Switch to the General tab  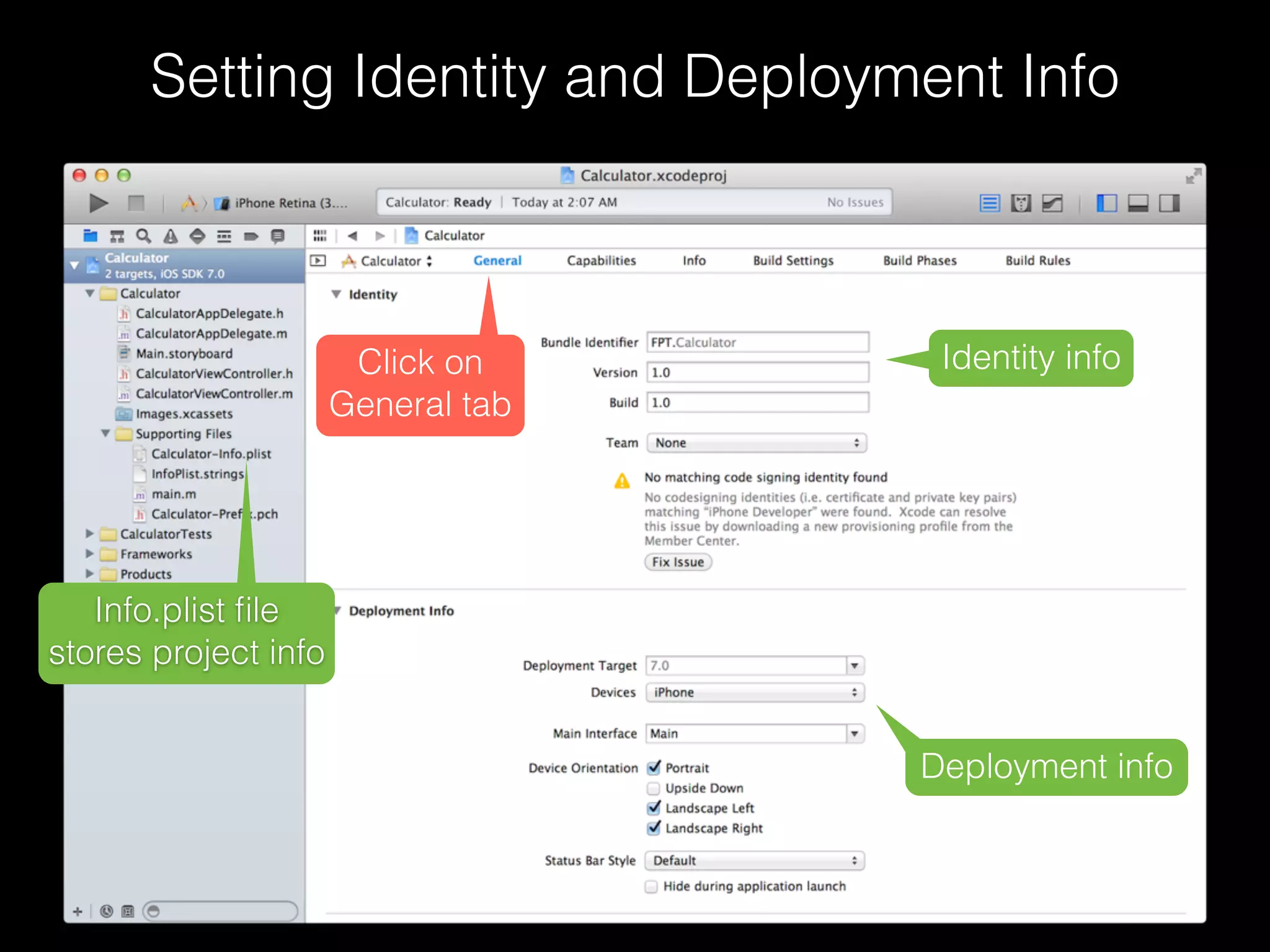click(x=497, y=261)
